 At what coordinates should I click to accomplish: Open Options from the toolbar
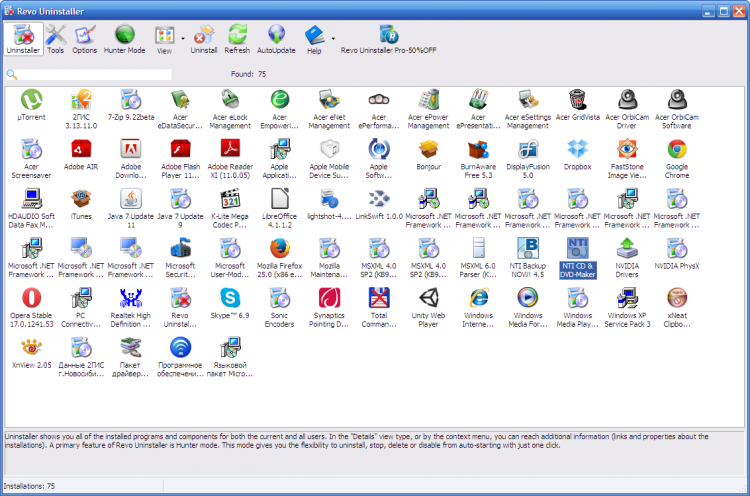(85, 39)
